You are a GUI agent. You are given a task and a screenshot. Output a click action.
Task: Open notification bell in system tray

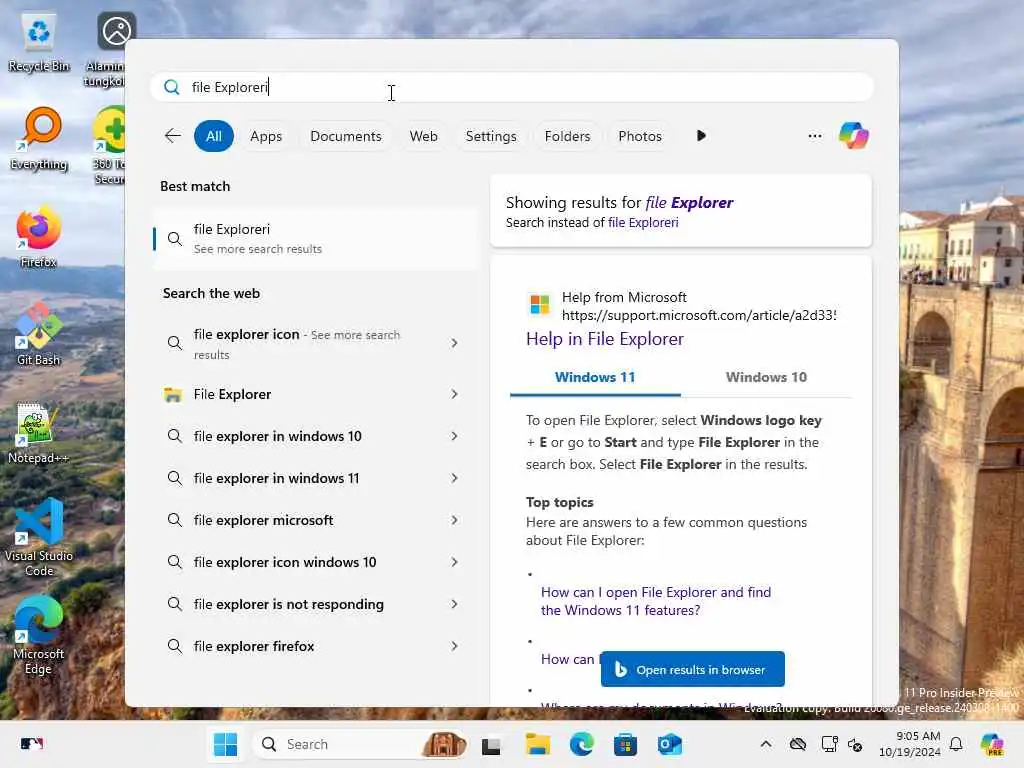pyautogui.click(x=956, y=744)
